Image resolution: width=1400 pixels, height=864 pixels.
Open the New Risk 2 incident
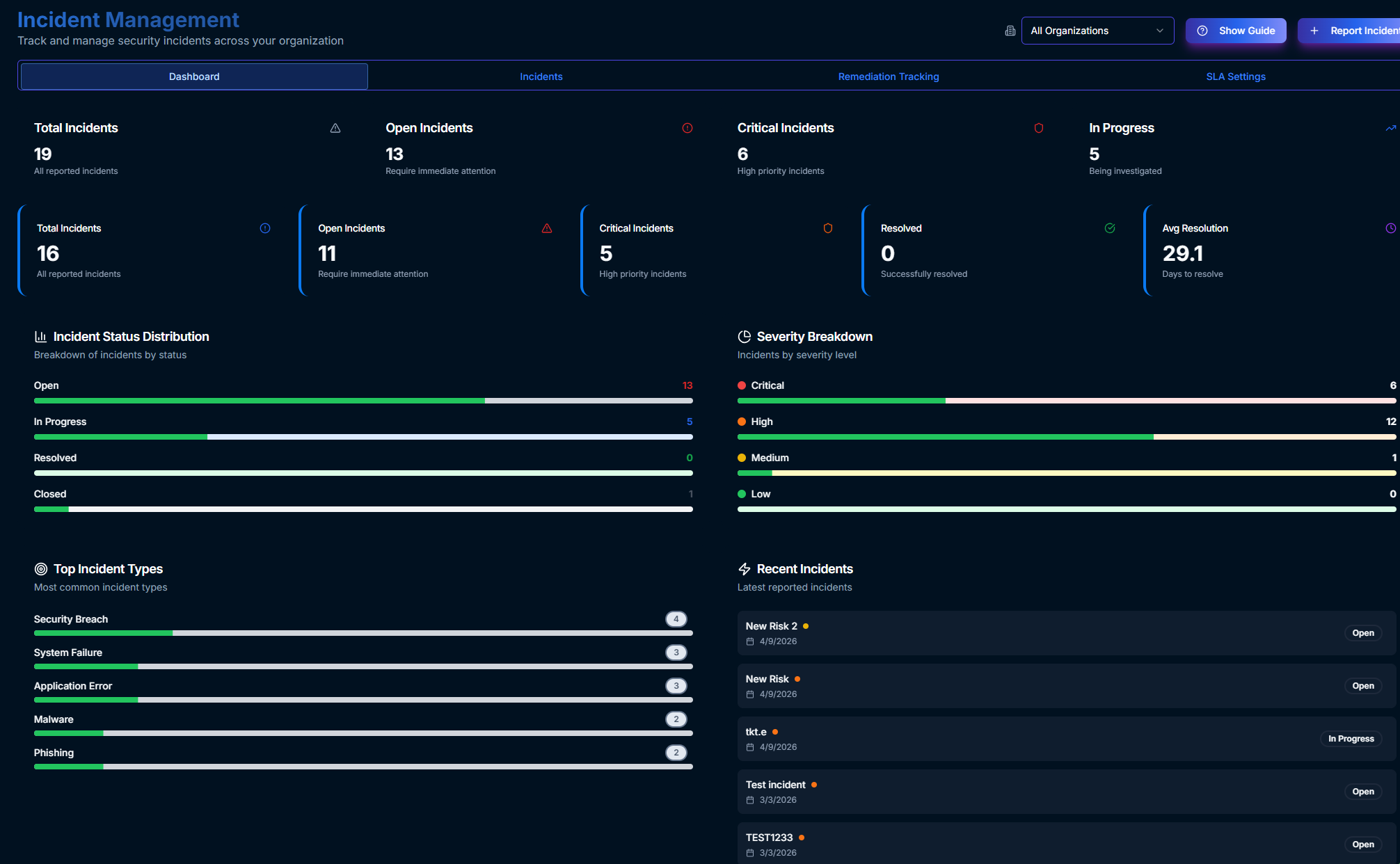1067,633
